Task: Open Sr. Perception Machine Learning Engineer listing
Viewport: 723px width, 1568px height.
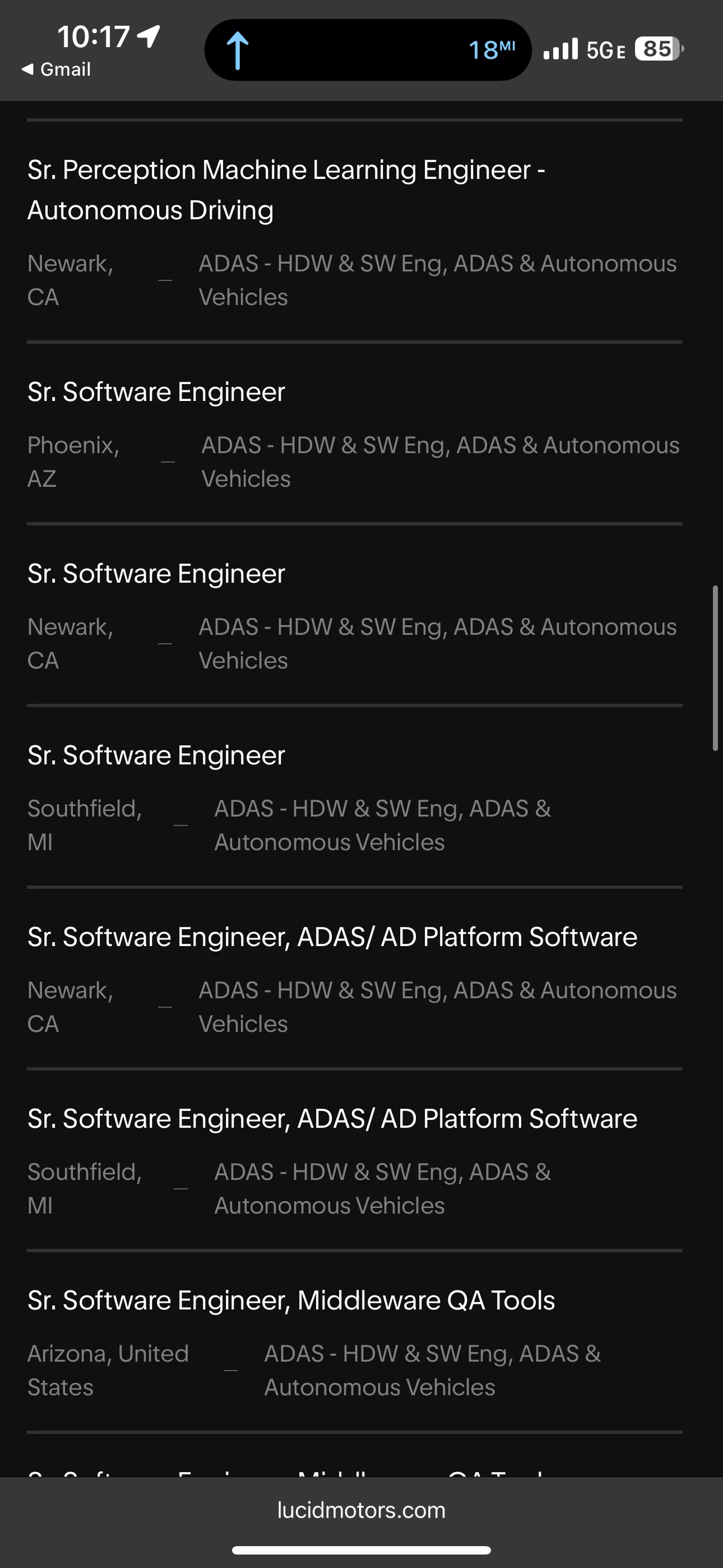Action: 355,232
